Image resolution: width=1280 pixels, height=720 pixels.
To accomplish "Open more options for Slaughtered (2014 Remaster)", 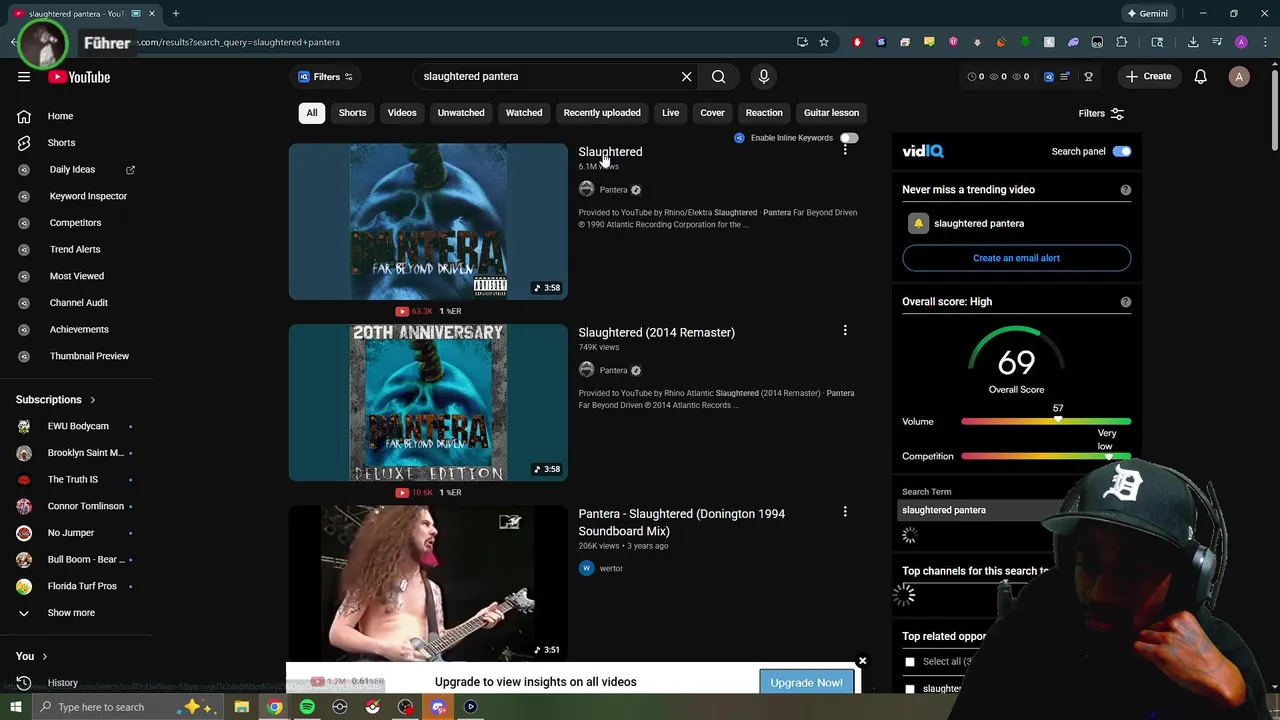I will [x=845, y=331].
